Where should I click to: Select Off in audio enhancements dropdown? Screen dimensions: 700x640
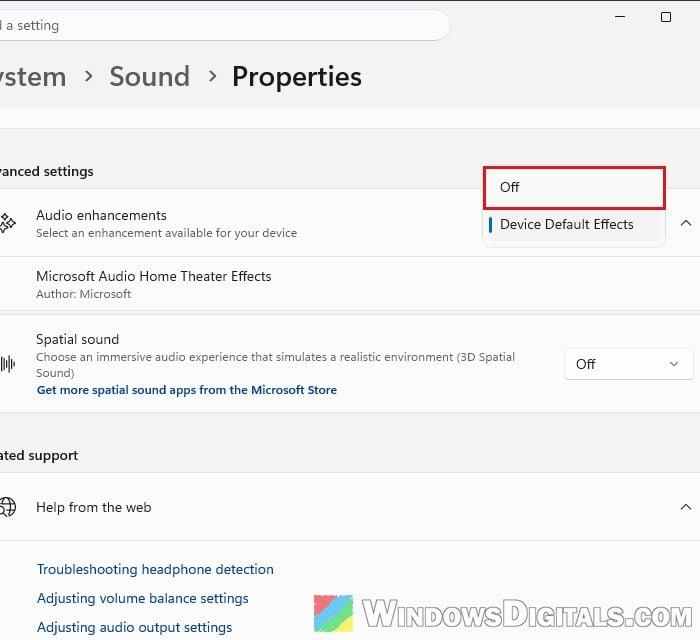574,187
